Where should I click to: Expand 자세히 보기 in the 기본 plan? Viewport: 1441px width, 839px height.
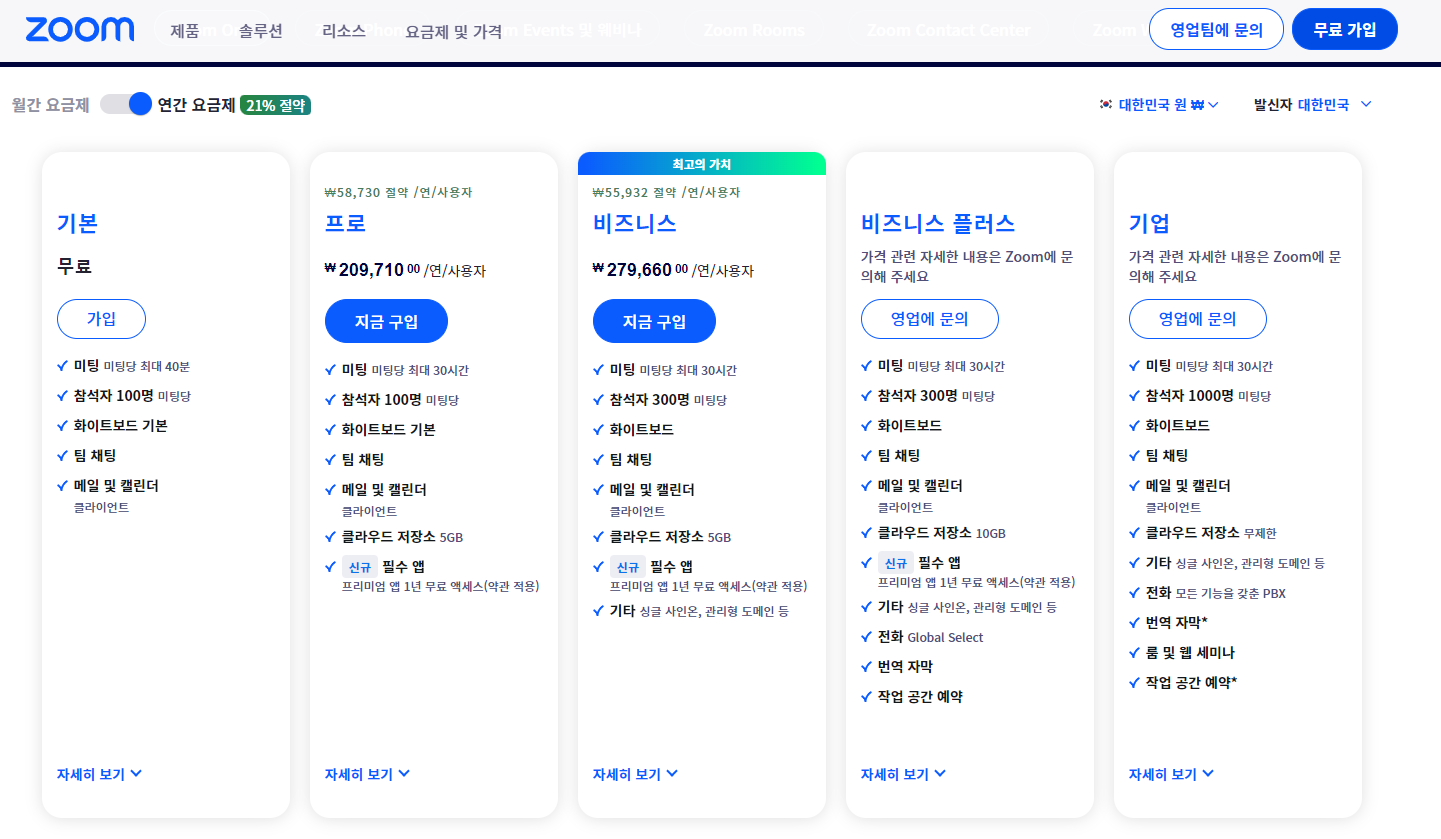pos(100,774)
